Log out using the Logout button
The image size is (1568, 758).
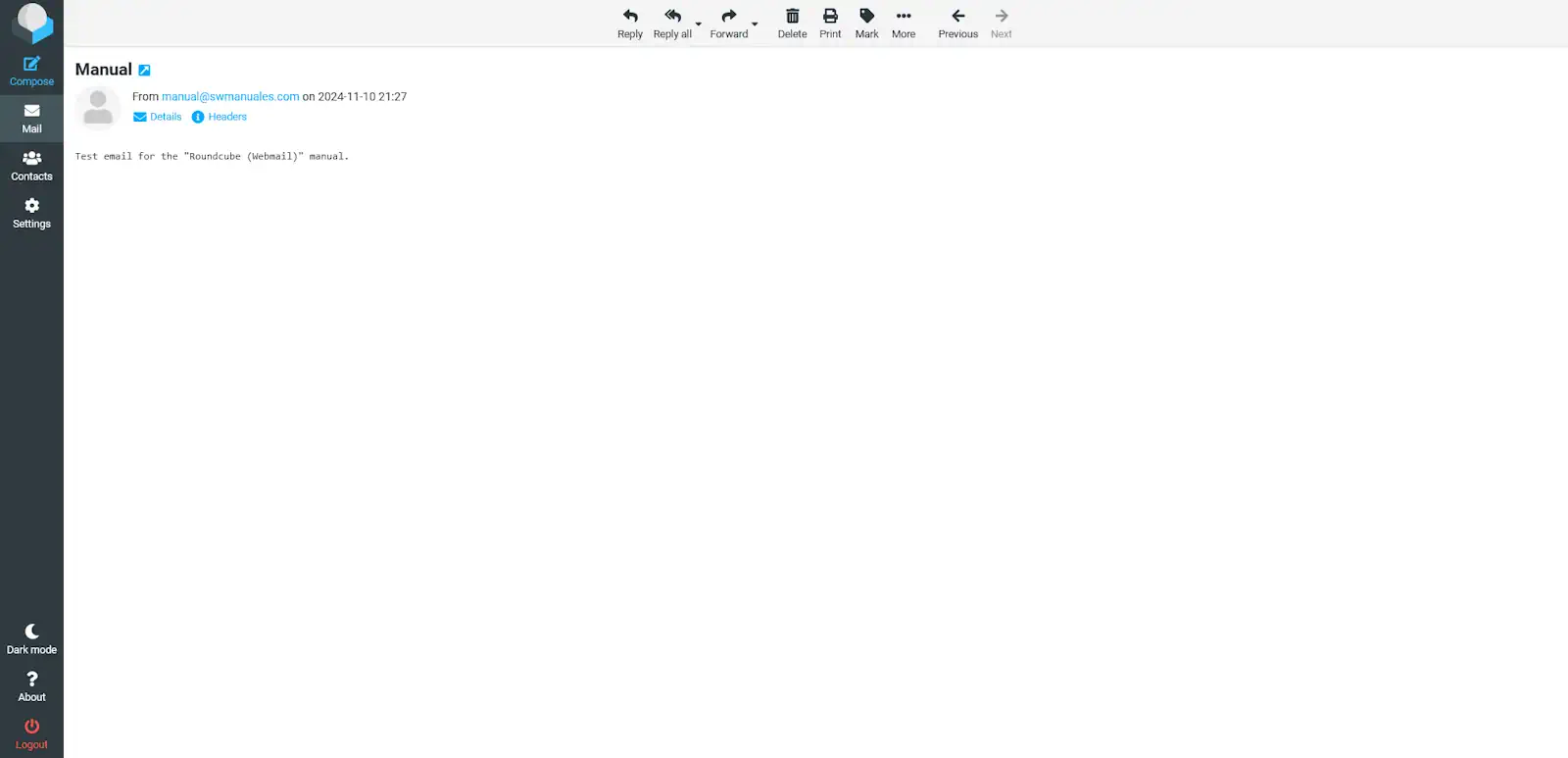(x=31, y=733)
